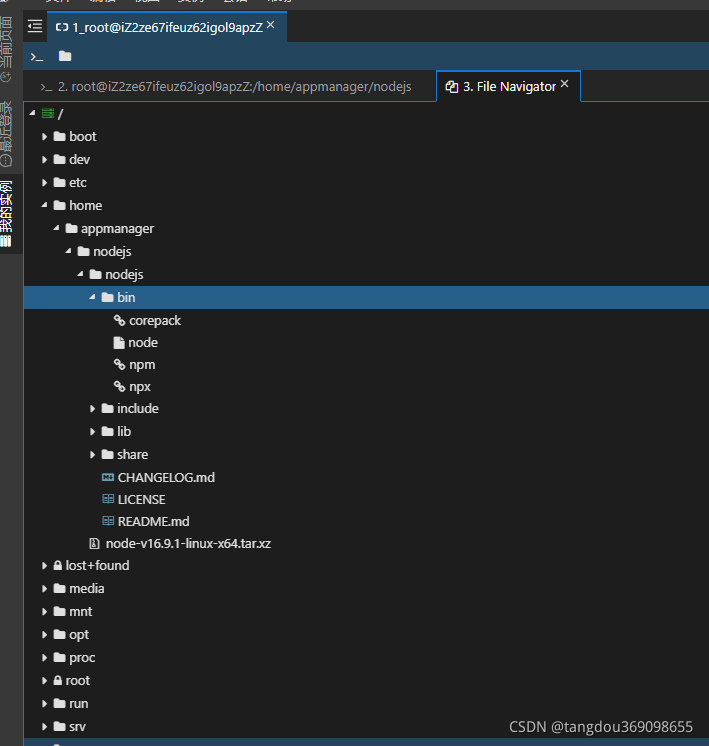The image size is (709, 746).
Task: Expand the dev folder arrow
Action: click(44, 159)
